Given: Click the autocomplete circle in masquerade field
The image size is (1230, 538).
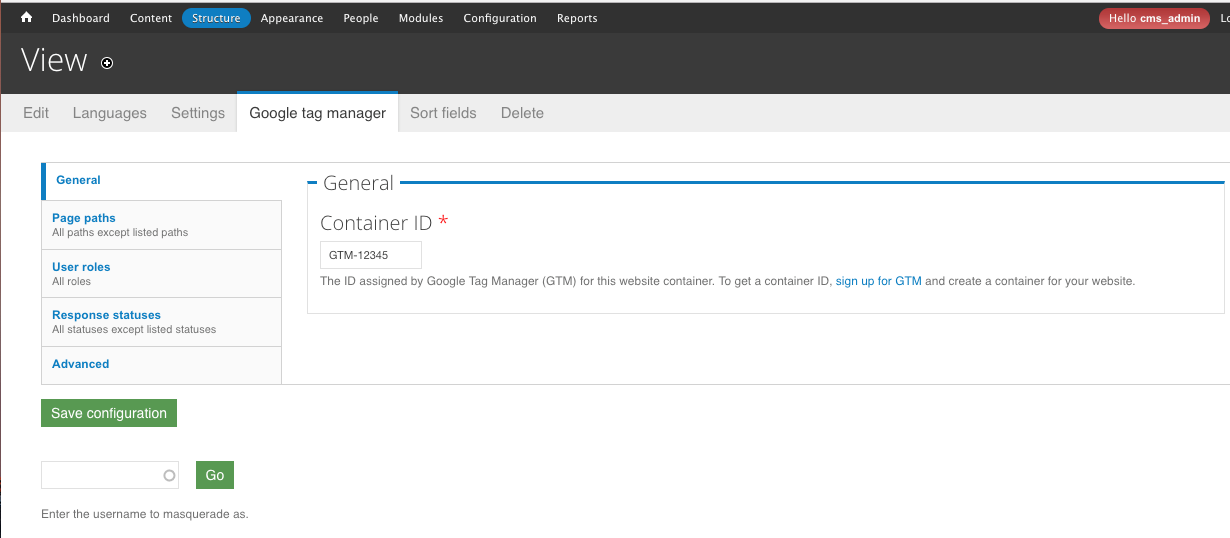Looking at the screenshot, I should pyautogui.click(x=169, y=476).
